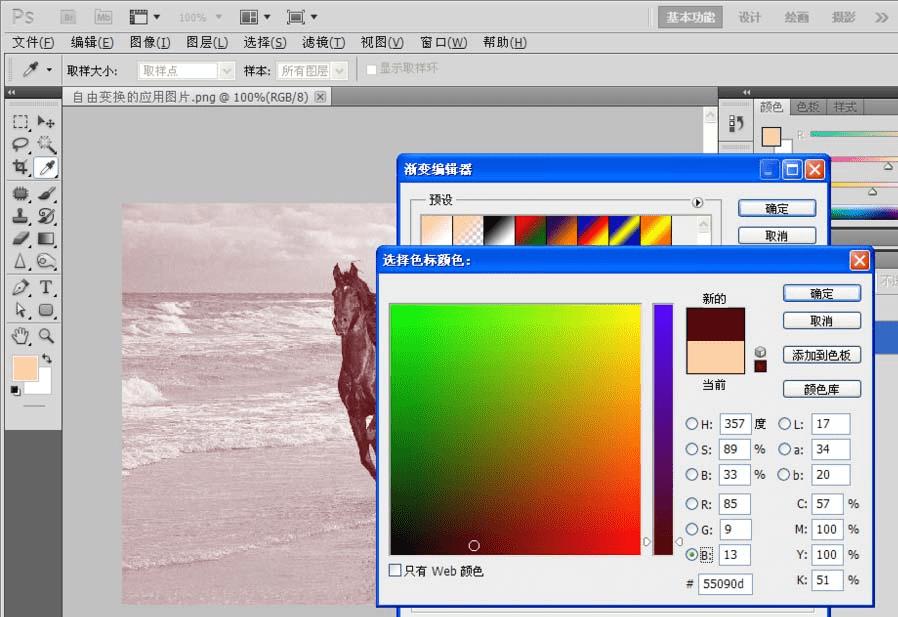Screen dimensions: 898x617
Task: Open the 编辑(E) Edit menu
Action: 92,42
